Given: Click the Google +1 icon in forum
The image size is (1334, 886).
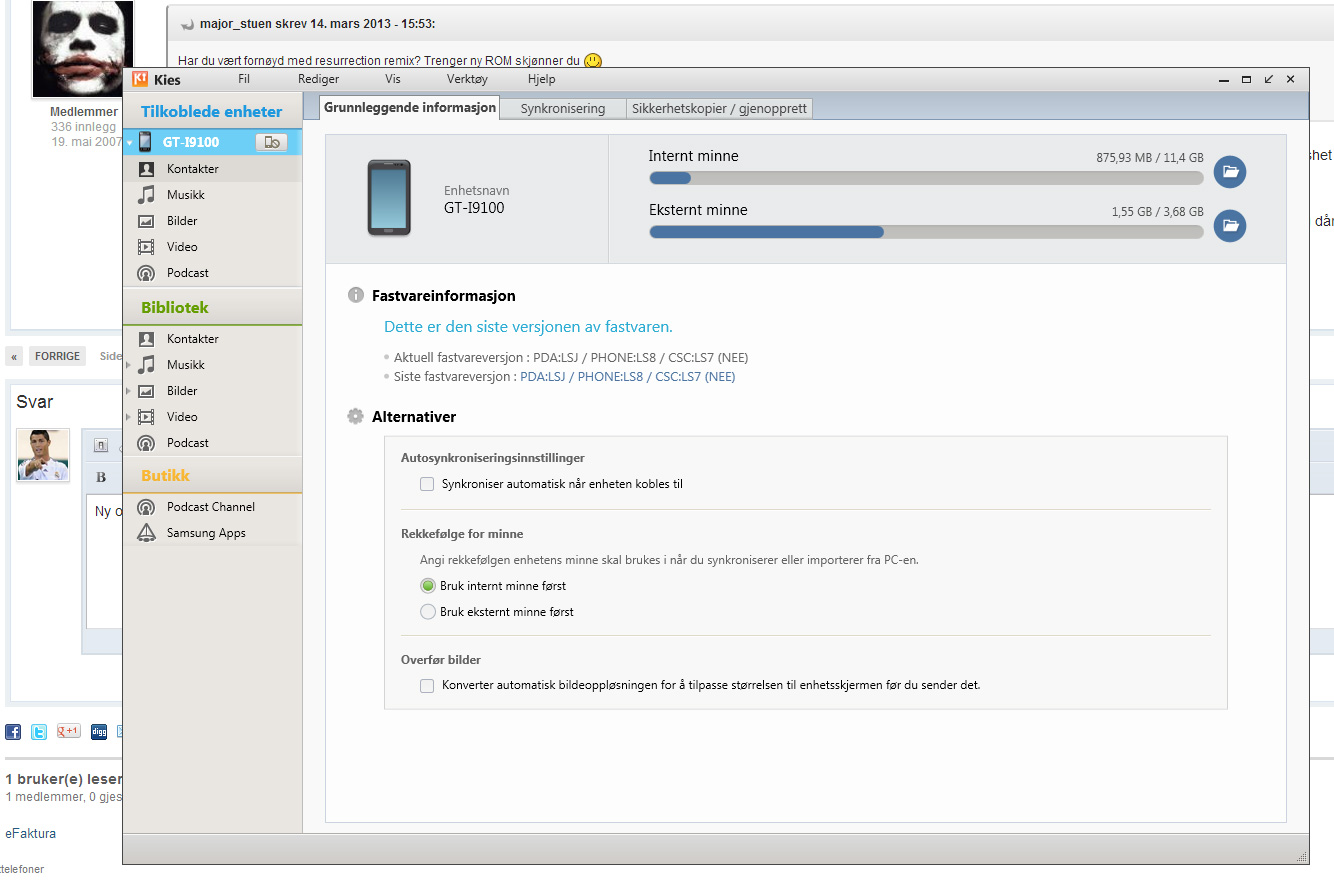Looking at the screenshot, I should [68, 732].
